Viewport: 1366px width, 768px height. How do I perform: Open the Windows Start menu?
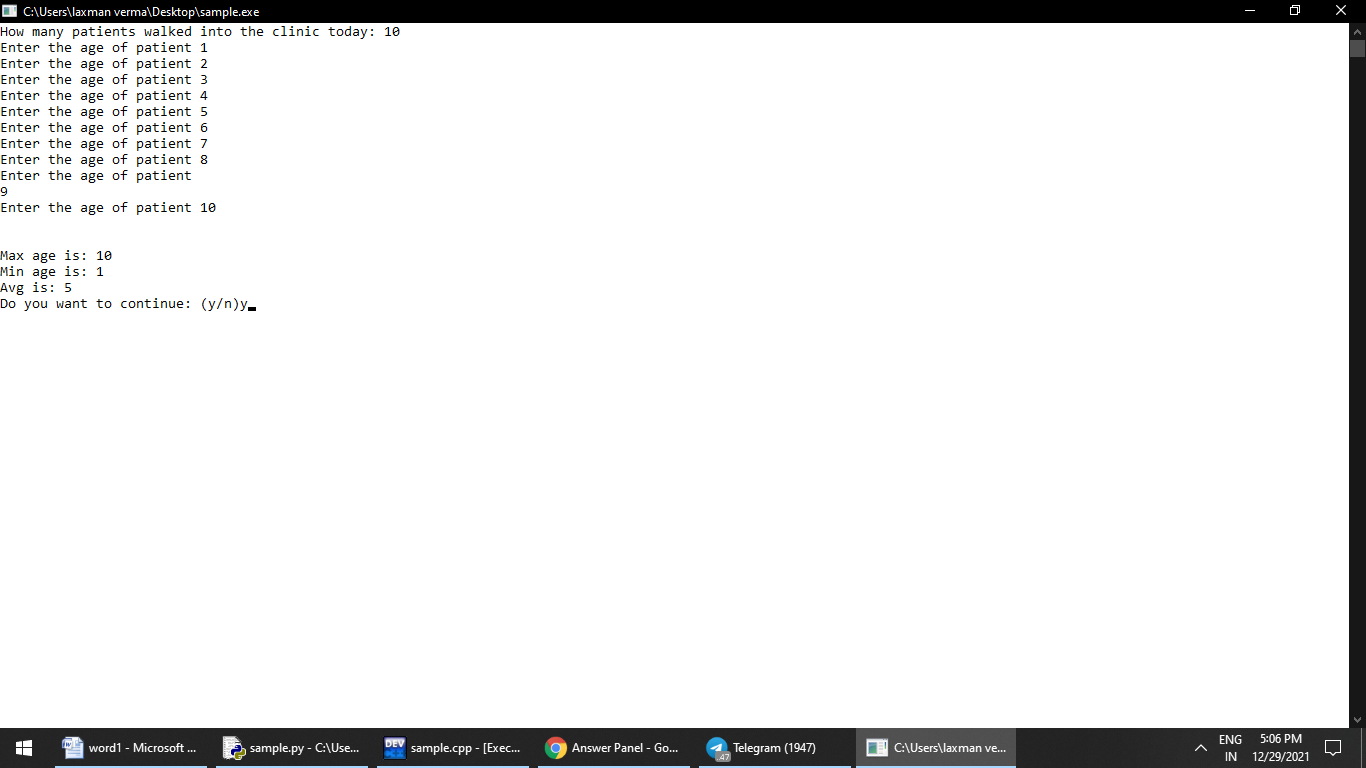24,748
